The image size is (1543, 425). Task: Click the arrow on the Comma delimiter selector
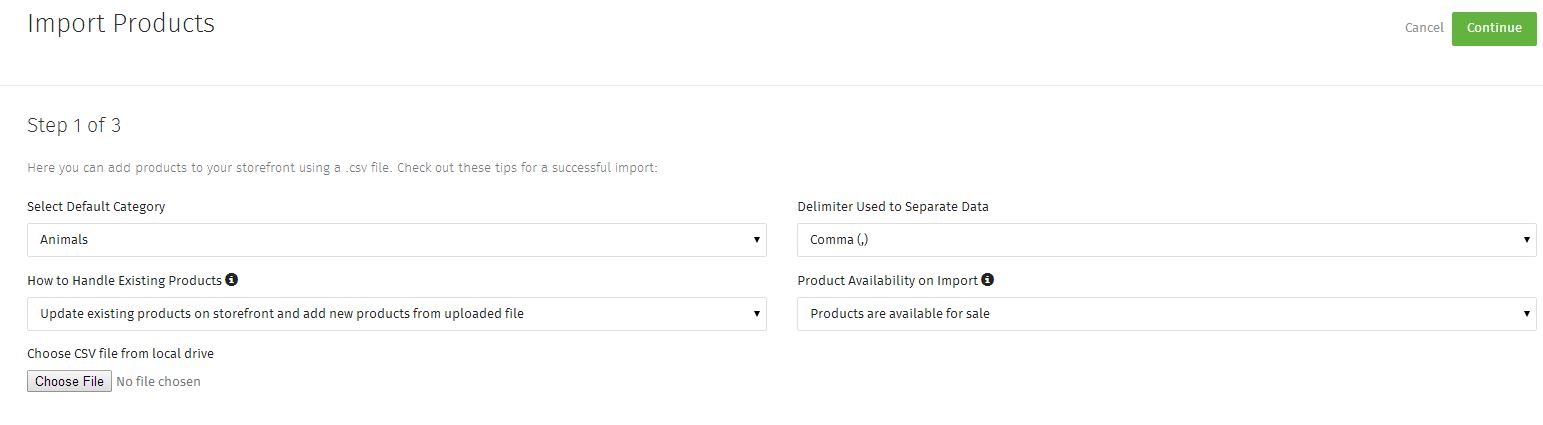[x=1526, y=240]
